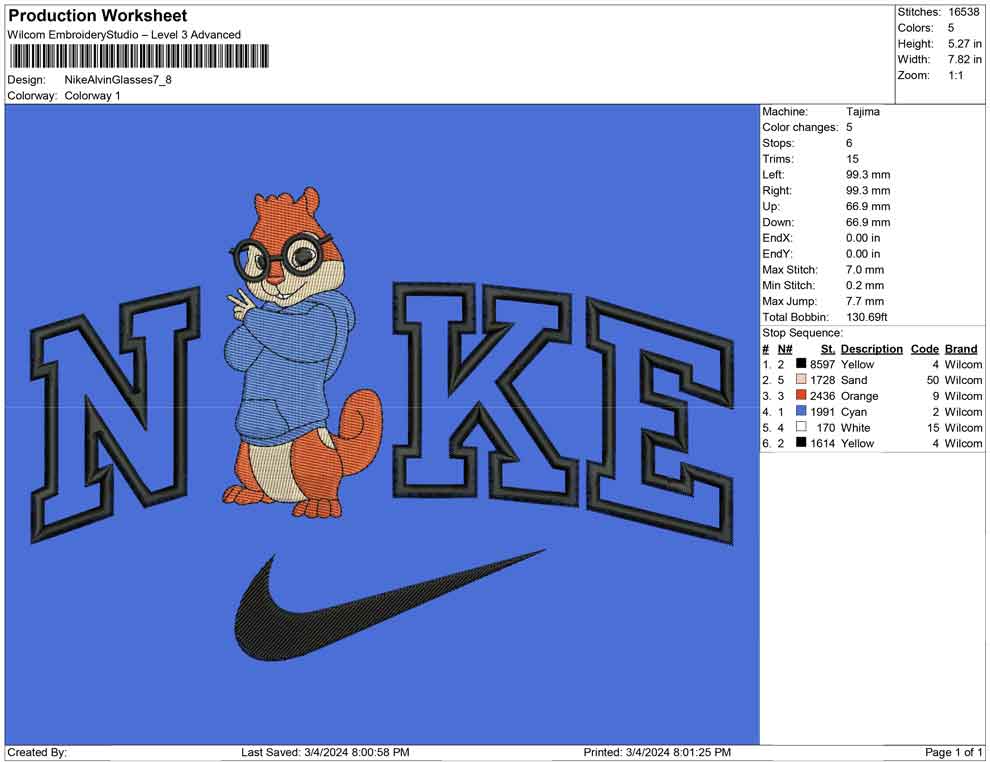Click design name 'NikeAlvinGlasses7_8'
990x762 pixels.
coord(118,80)
